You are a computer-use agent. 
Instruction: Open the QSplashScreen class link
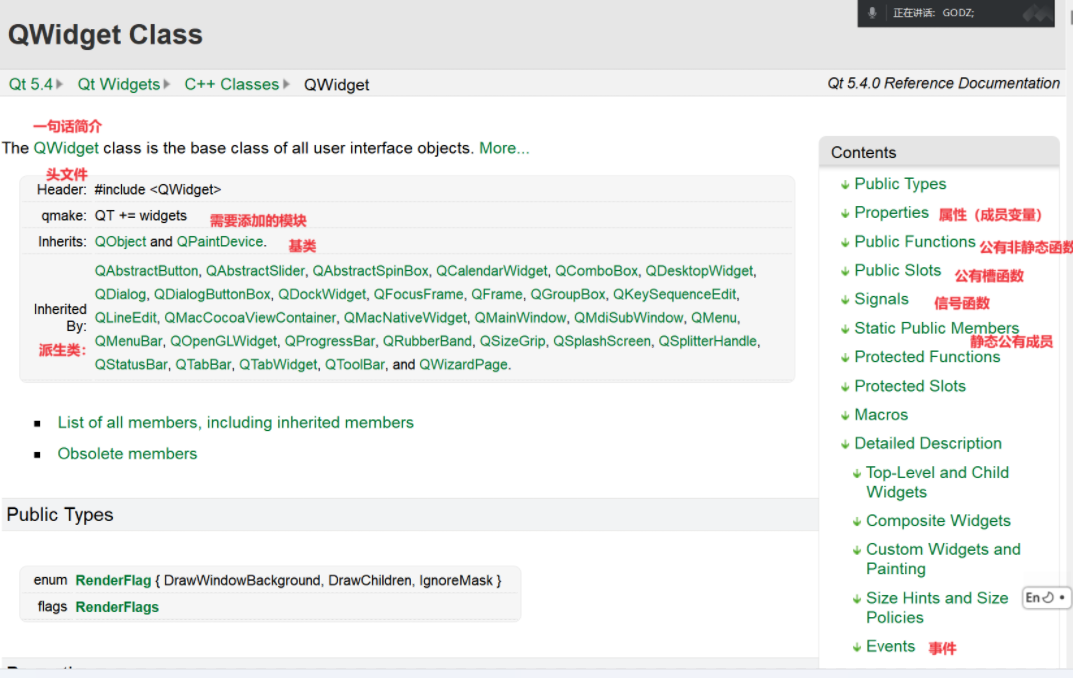(602, 341)
